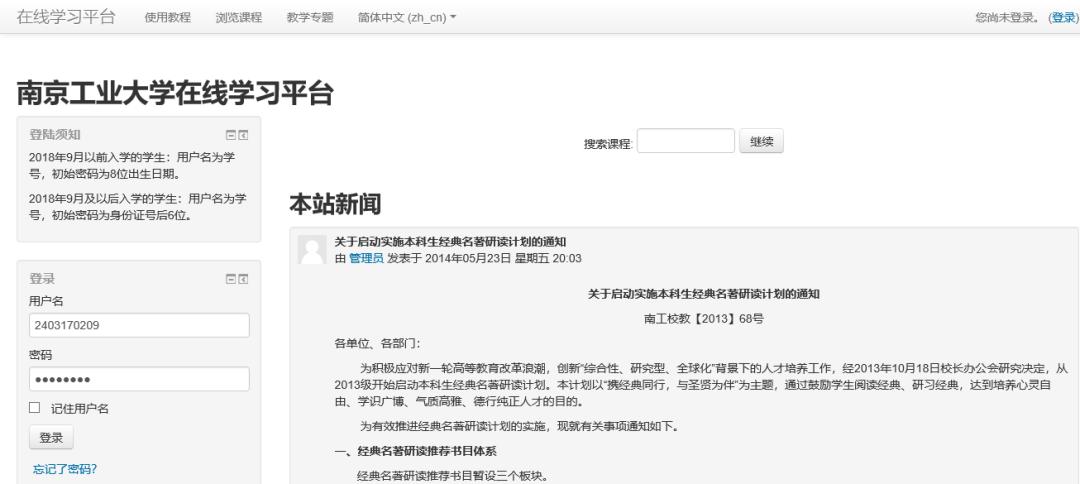Image resolution: width=1080 pixels, height=484 pixels.
Task: Expand the 简体中文 (zh_cn) language dropdown
Action: click(x=406, y=18)
